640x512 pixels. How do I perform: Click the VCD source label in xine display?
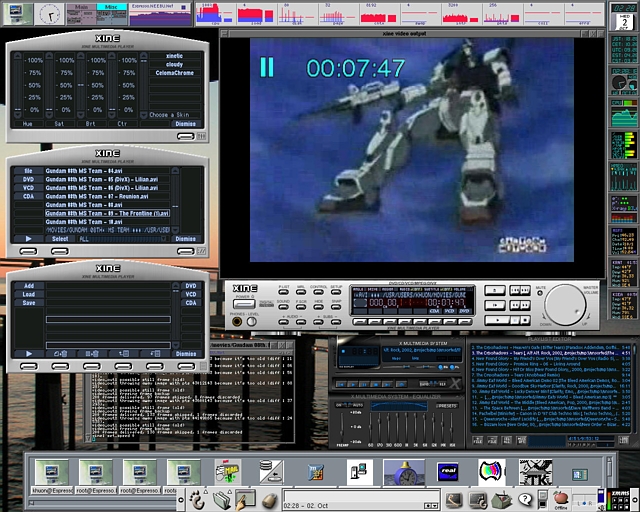[449, 311]
